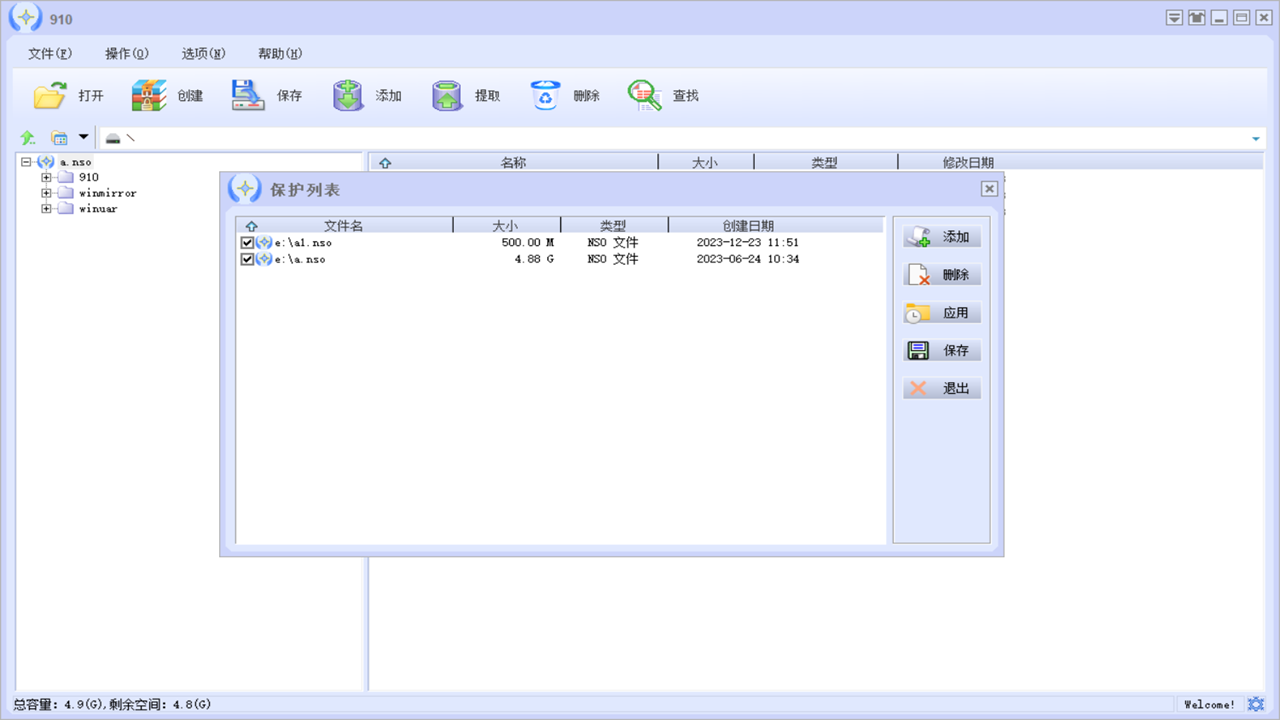The height and width of the screenshot is (720, 1280).
Task: Open search with the 查找 (Find) icon
Action: pyautogui.click(x=644, y=94)
